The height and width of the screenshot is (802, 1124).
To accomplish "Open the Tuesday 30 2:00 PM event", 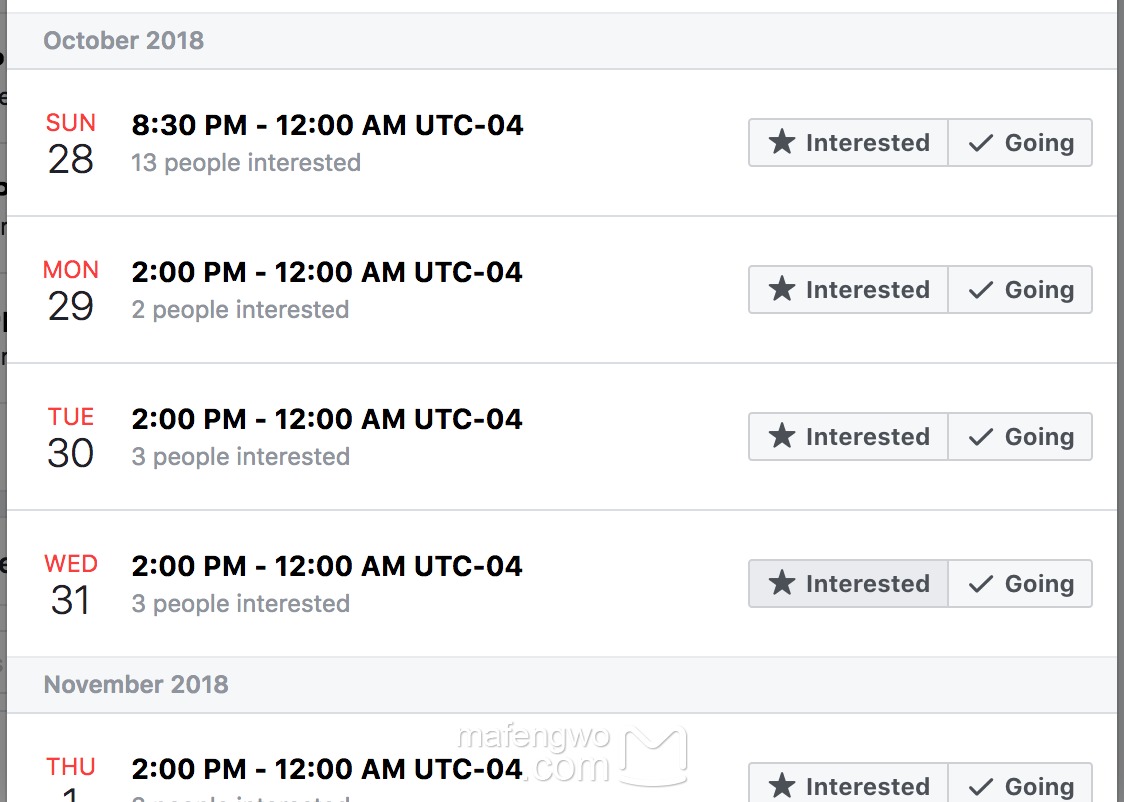I will tap(327, 419).
